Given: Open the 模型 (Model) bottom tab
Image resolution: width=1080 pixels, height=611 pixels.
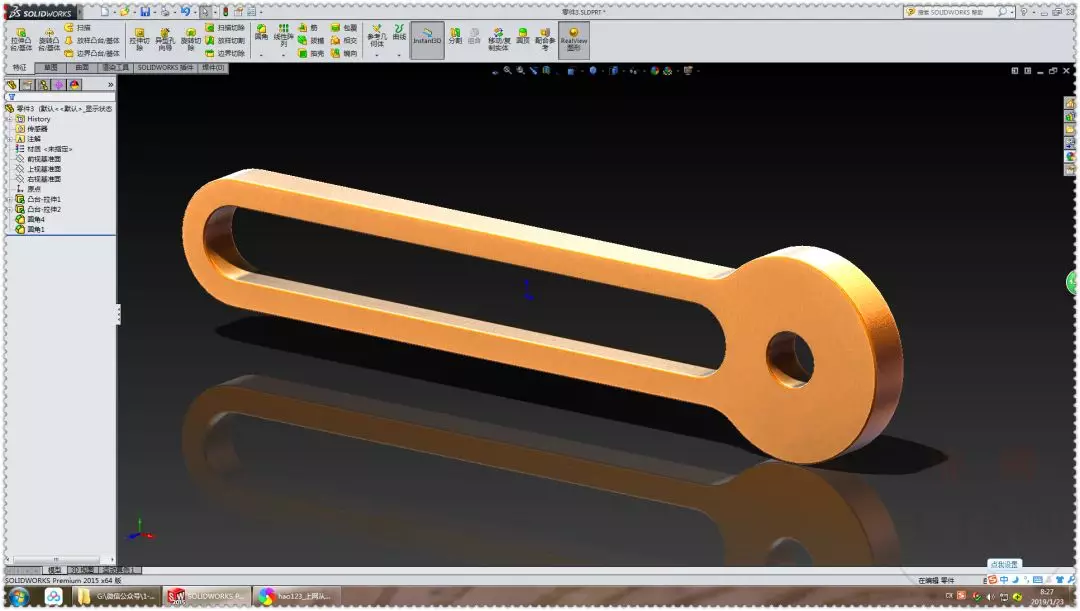Looking at the screenshot, I should [54, 570].
